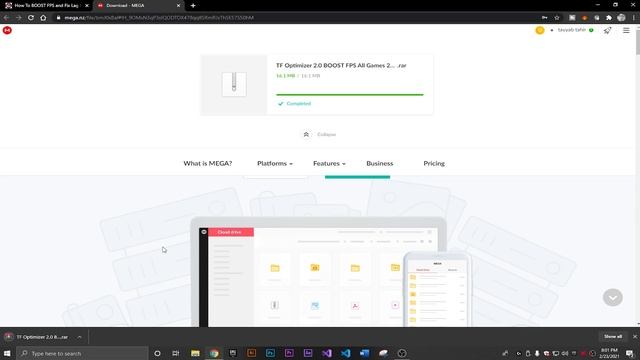Go back in browser history

tap(6, 18)
